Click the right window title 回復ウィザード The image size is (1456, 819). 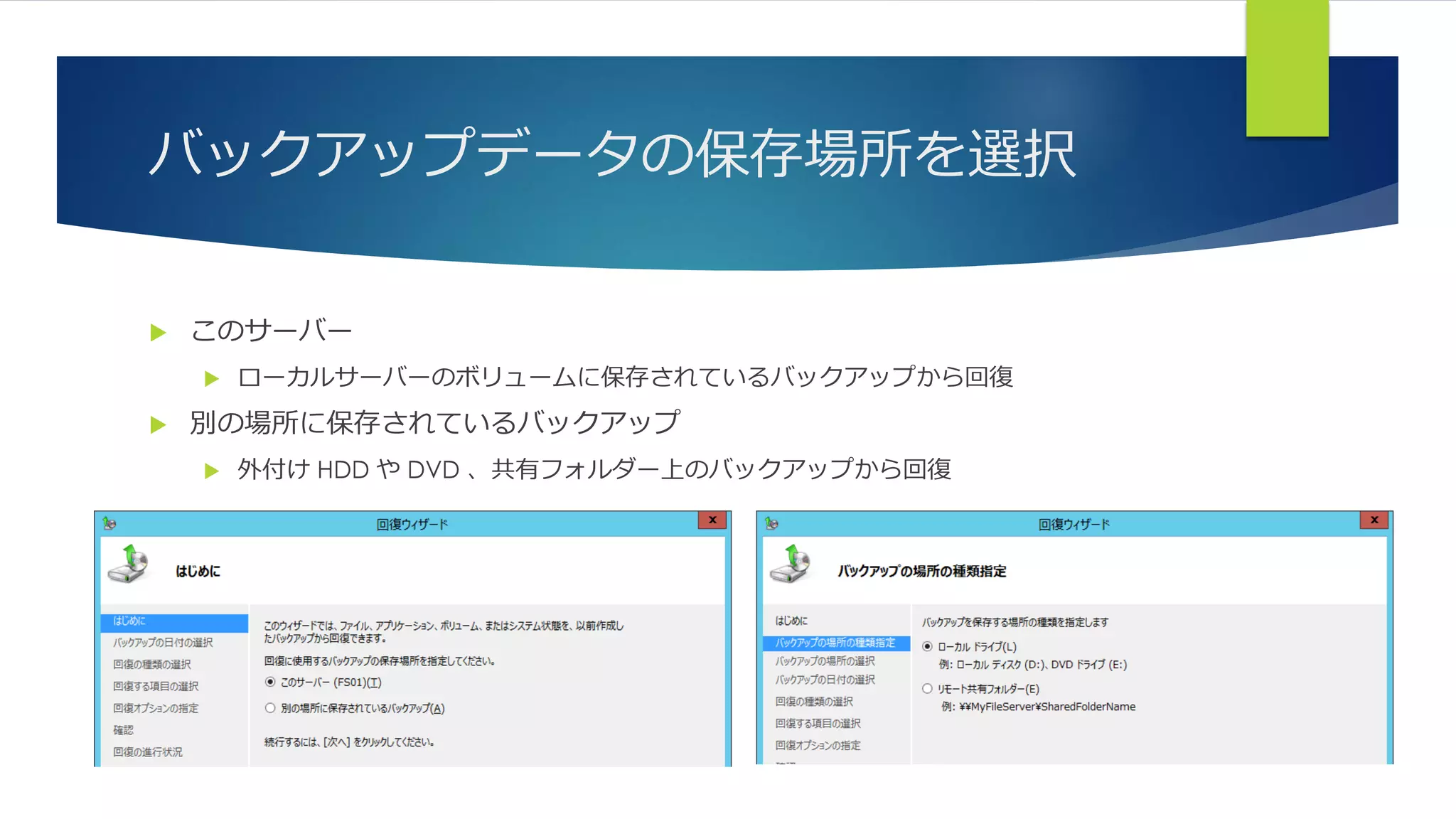pyautogui.click(x=1074, y=525)
